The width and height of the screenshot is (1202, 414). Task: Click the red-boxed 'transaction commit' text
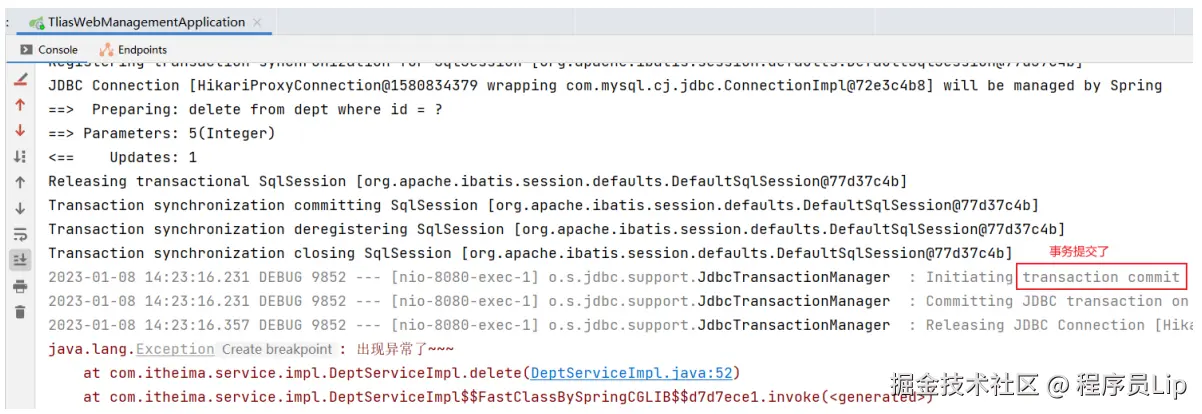(1100, 277)
